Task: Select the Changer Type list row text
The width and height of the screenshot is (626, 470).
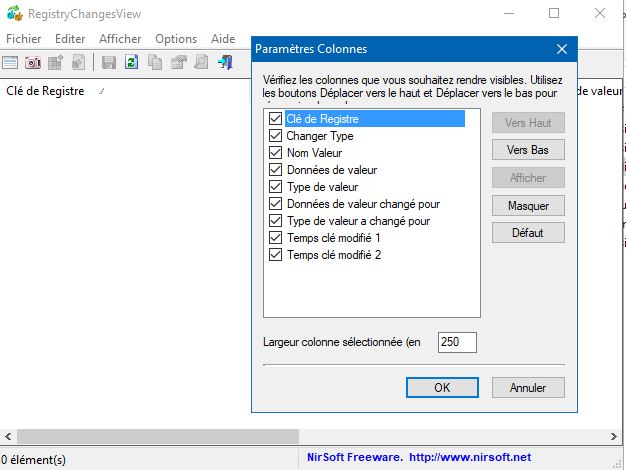Action: click(320, 136)
